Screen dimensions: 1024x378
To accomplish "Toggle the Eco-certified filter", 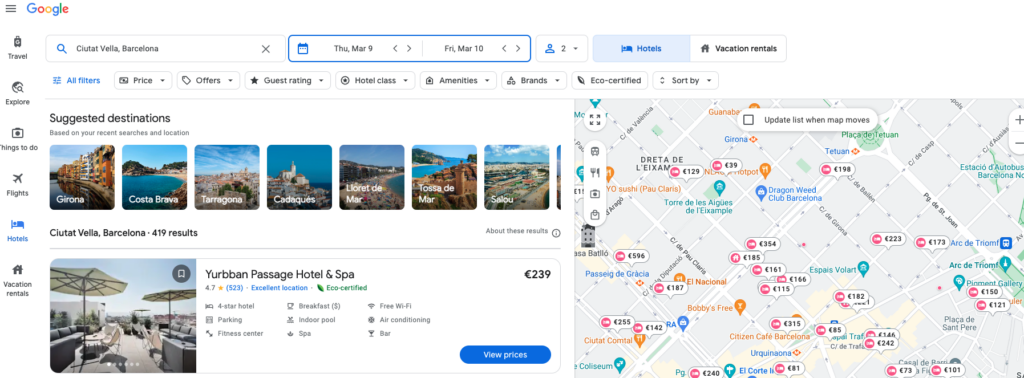I will [610, 80].
